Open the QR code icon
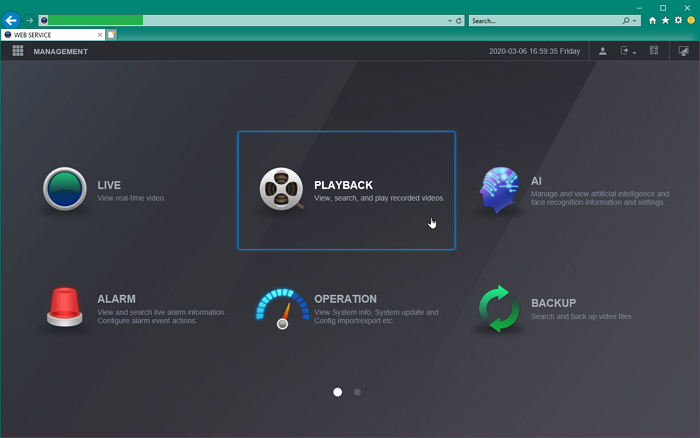700x438 pixels. (x=654, y=51)
